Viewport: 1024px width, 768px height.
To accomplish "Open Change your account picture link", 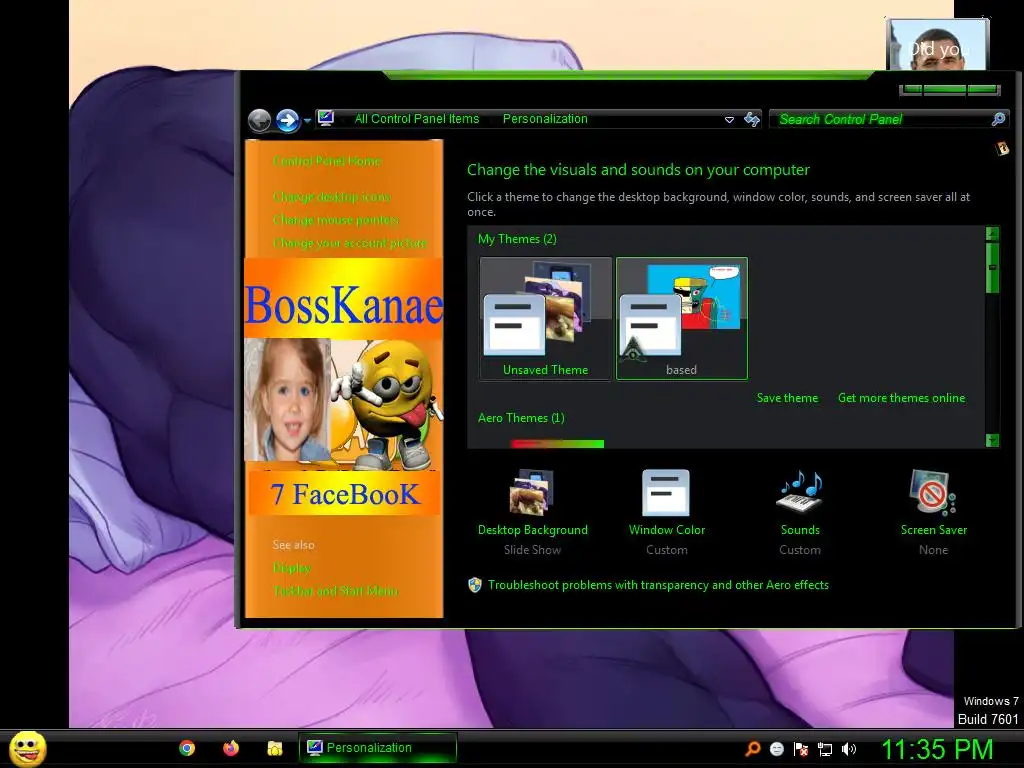I will pyautogui.click(x=350, y=243).
